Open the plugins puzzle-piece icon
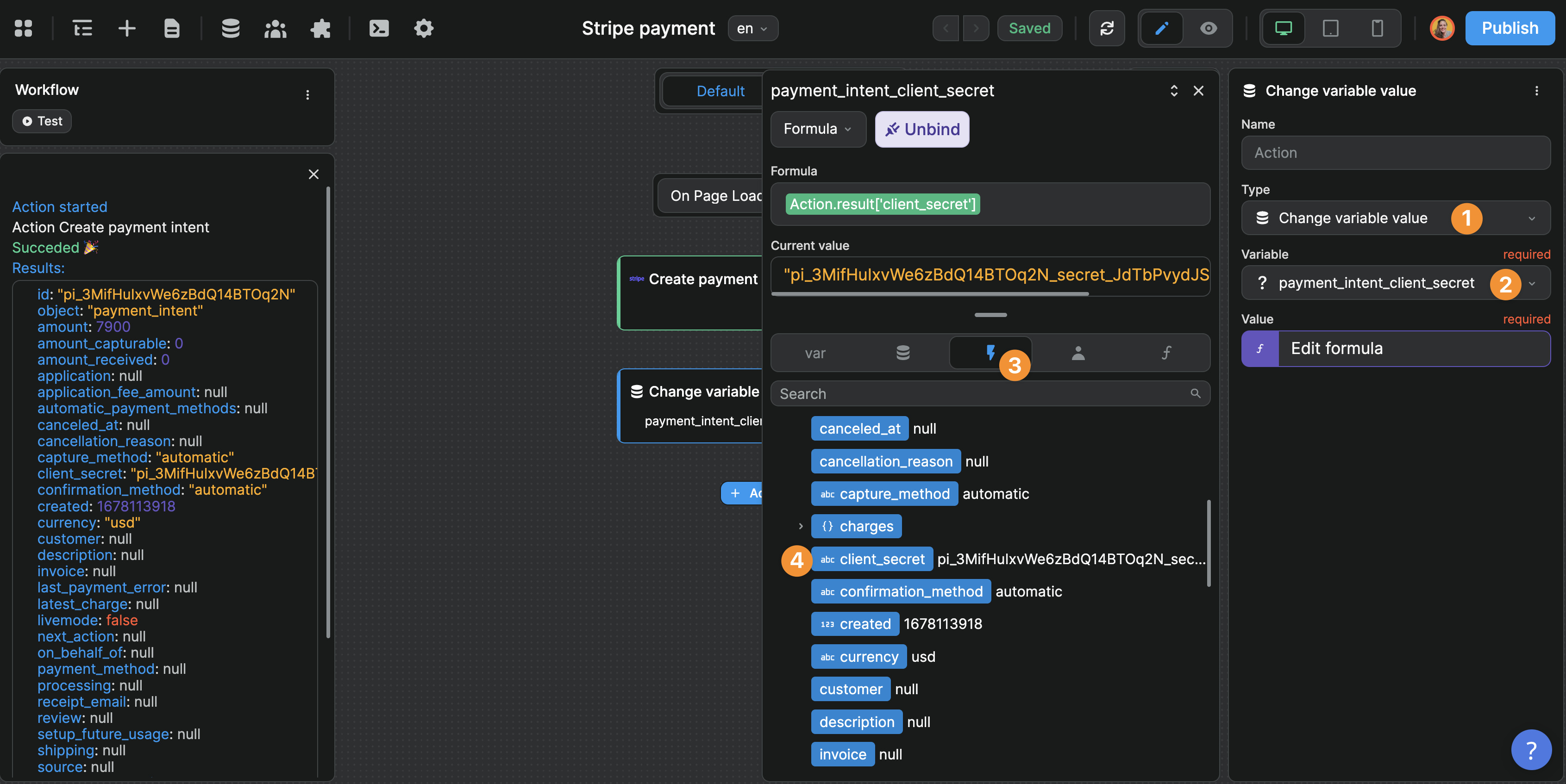 (320, 28)
